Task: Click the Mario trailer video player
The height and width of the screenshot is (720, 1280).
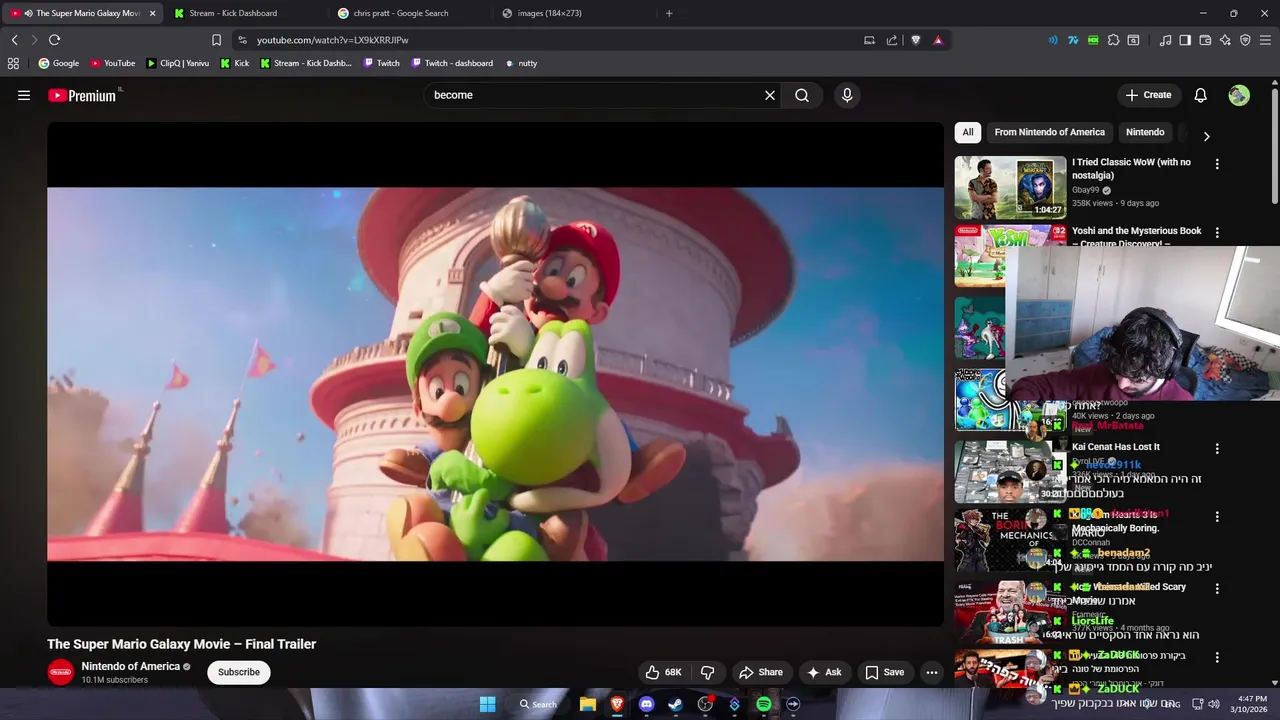Action: pos(495,374)
